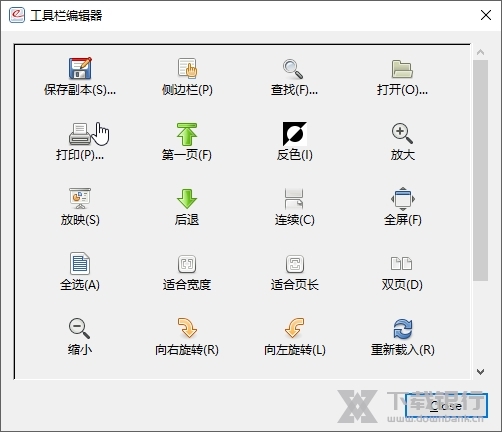
Task: Choose the Presentation (放映) icon
Action: click(x=80, y=198)
